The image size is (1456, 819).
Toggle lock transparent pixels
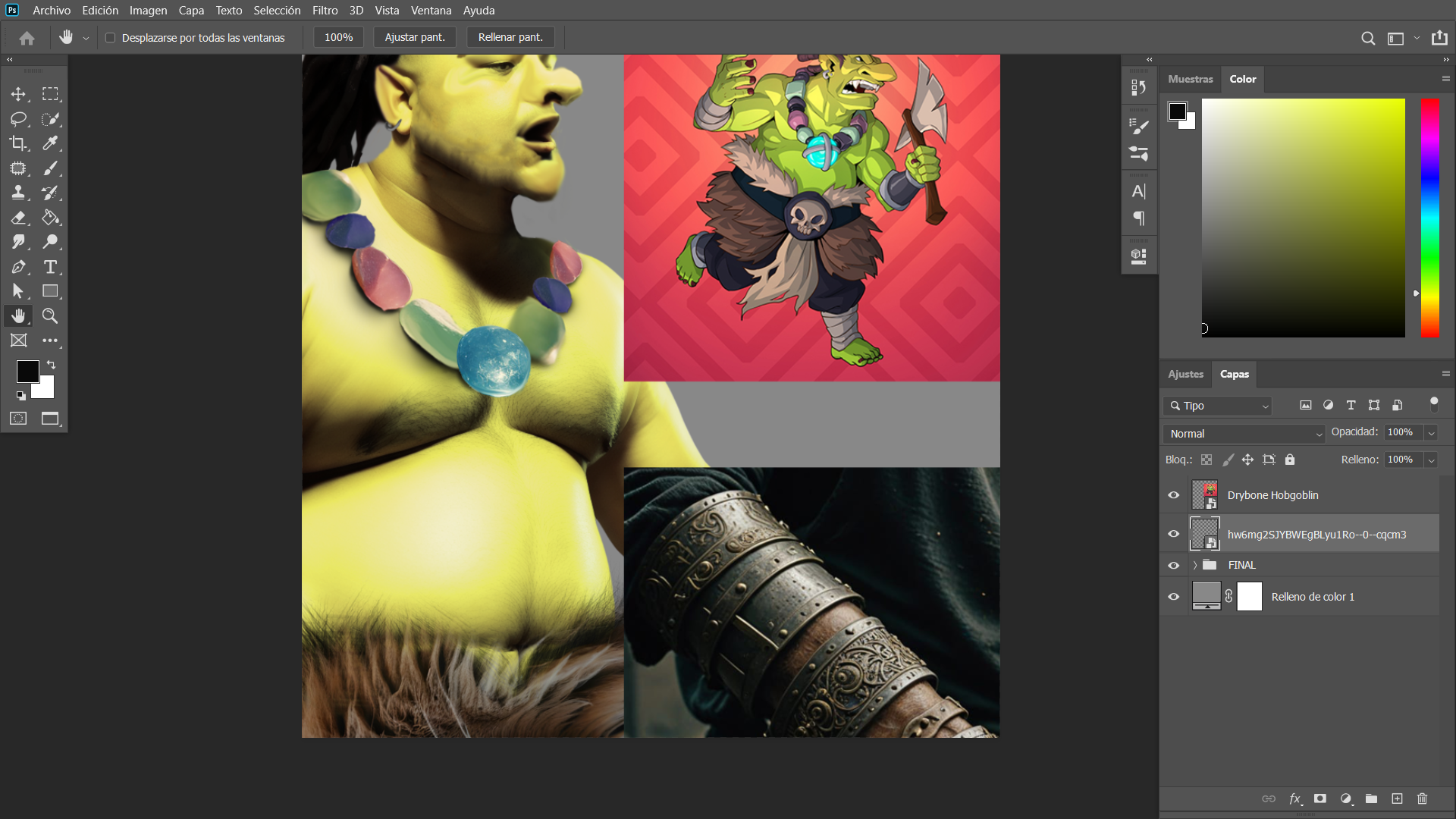click(x=1207, y=460)
